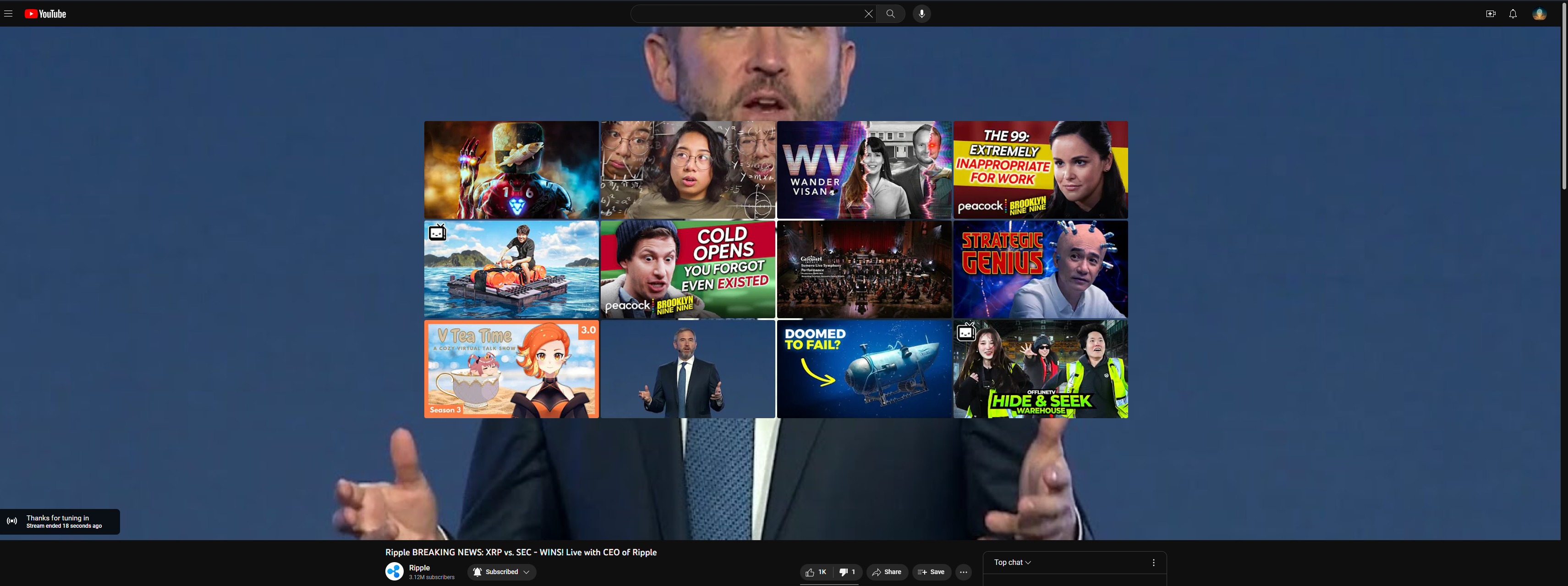1568x586 pixels.
Task: Expand the Subscribed notification dropdown
Action: pyautogui.click(x=502, y=572)
